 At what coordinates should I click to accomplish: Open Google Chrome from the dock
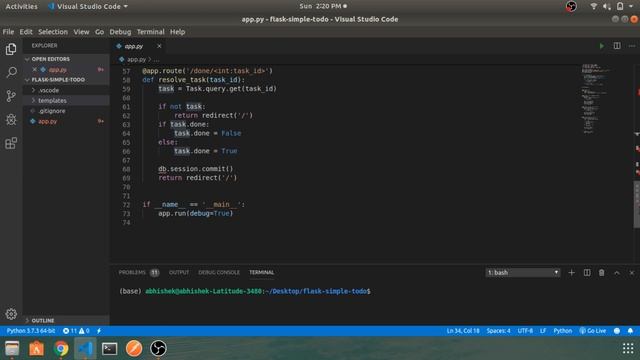[x=61, y=349]
